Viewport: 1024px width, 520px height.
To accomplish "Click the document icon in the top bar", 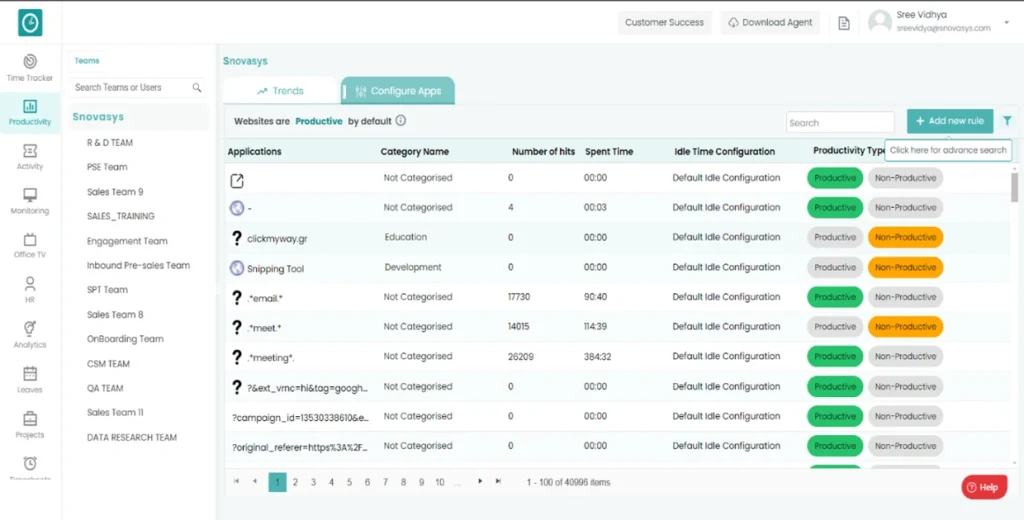I will click(844, 24).
